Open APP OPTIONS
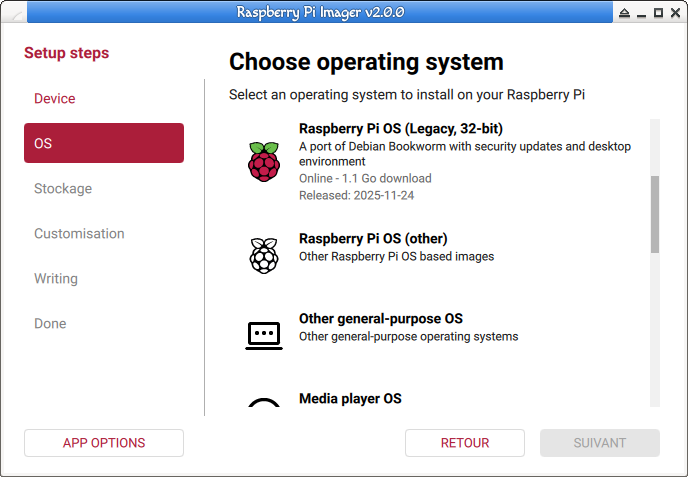 pos(104,443)
